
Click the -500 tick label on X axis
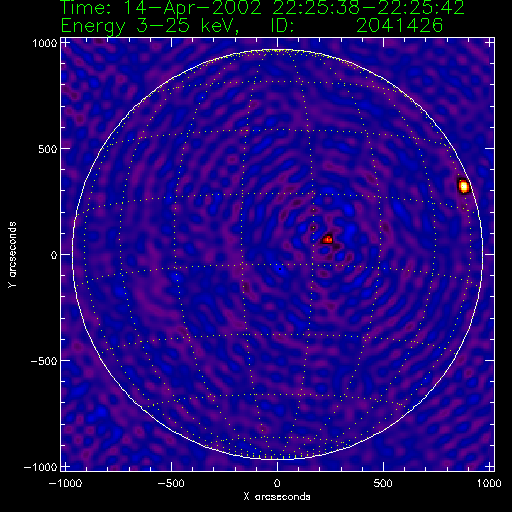point(172,483)
